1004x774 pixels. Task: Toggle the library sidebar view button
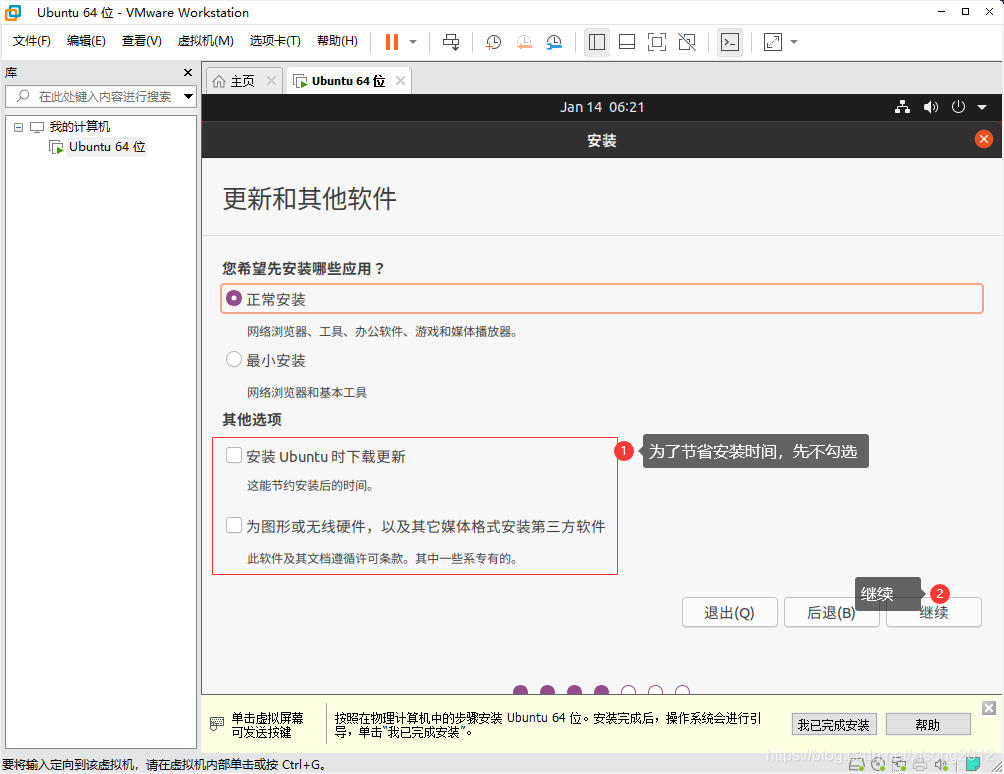point(597,42)
